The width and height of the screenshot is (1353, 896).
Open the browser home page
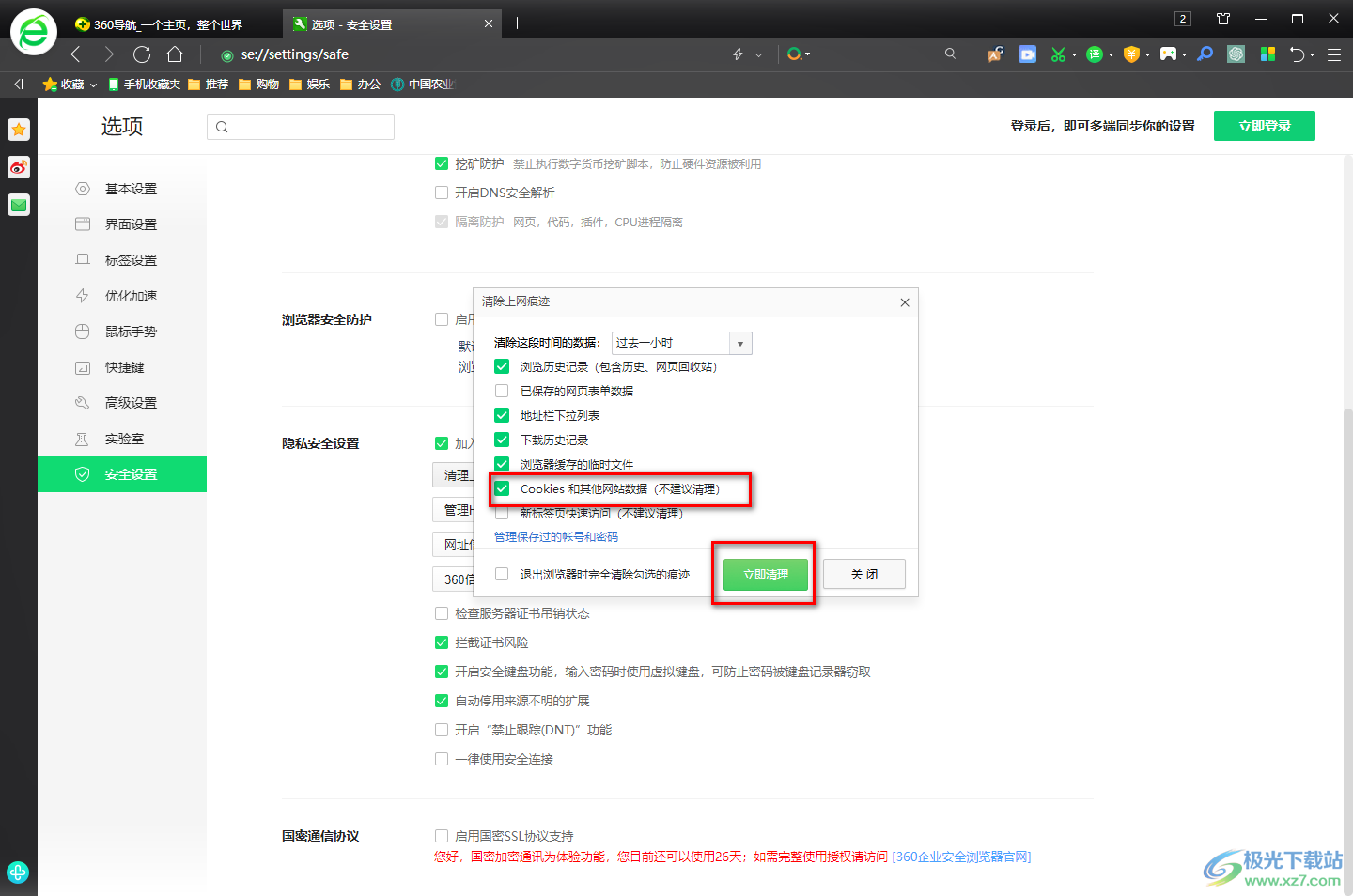click(175, 54)
